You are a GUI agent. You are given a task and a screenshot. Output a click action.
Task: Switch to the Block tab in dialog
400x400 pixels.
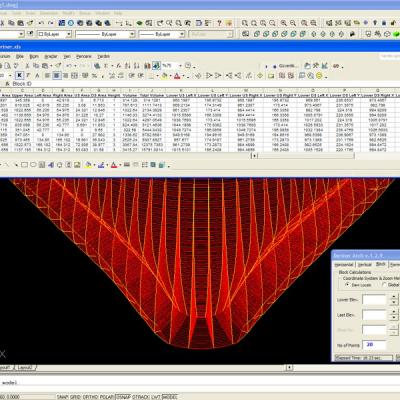381,264
